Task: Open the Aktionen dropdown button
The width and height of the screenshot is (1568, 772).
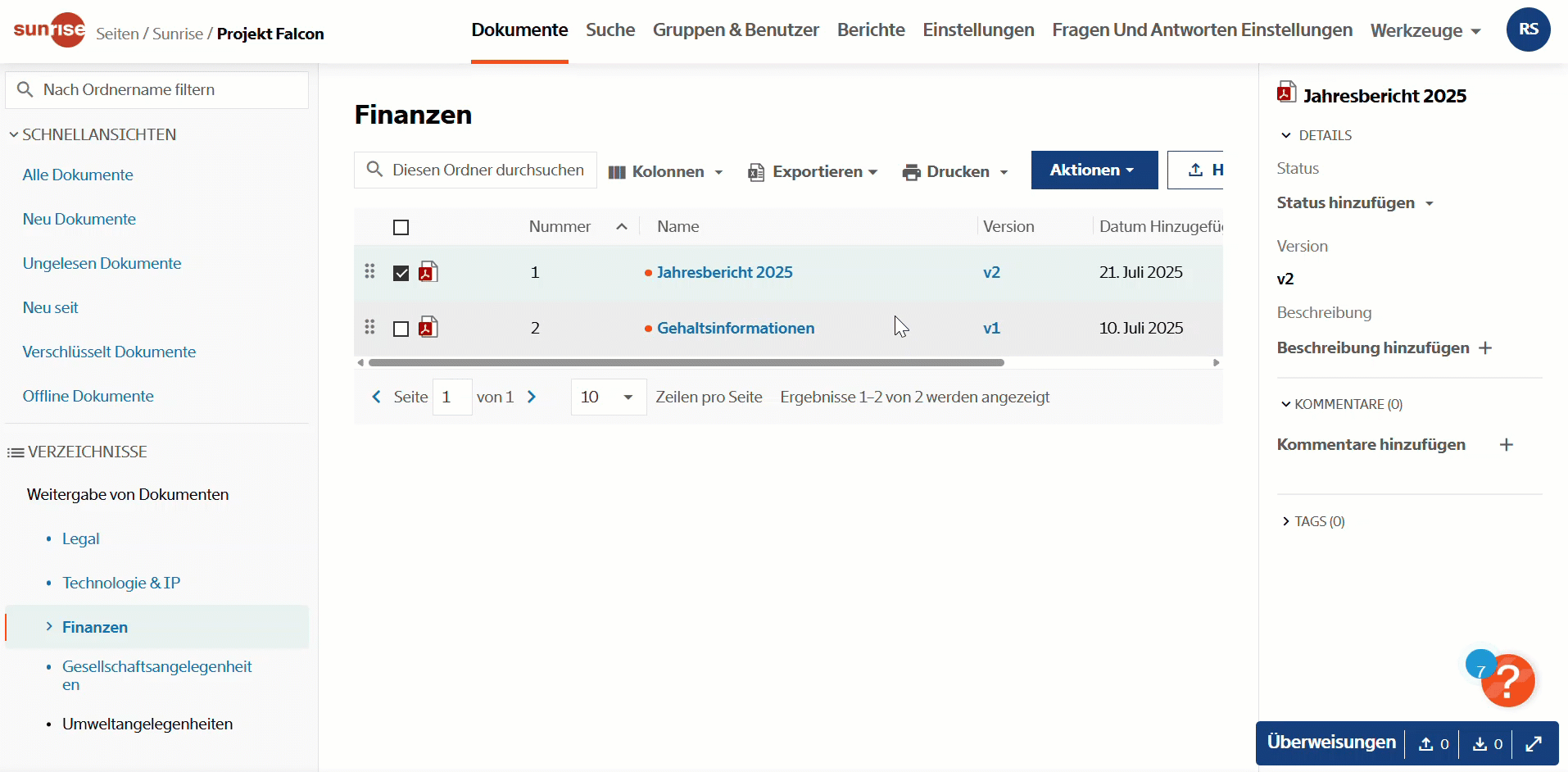Action: click(x=1094, y=170)
